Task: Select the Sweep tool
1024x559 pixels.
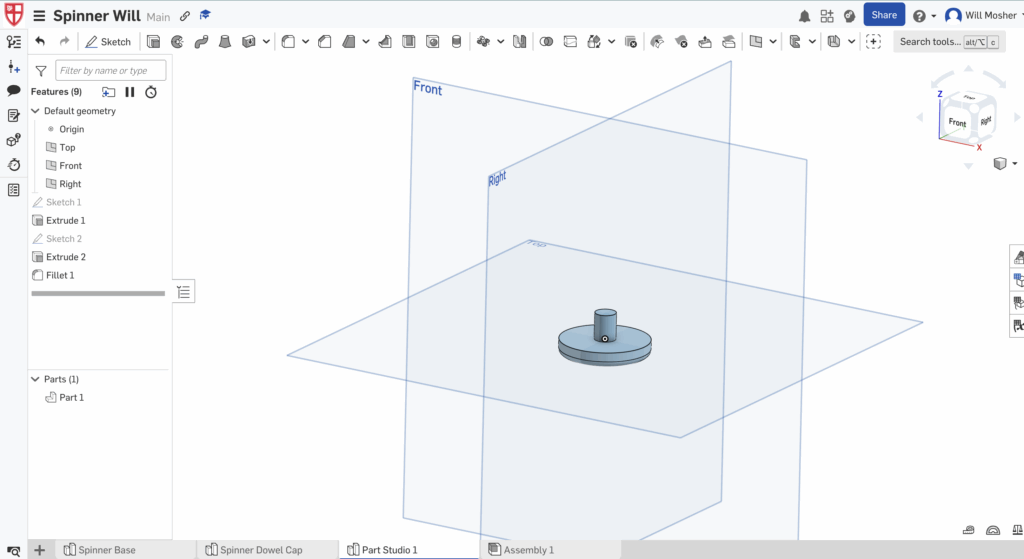Action: point(200,42)
